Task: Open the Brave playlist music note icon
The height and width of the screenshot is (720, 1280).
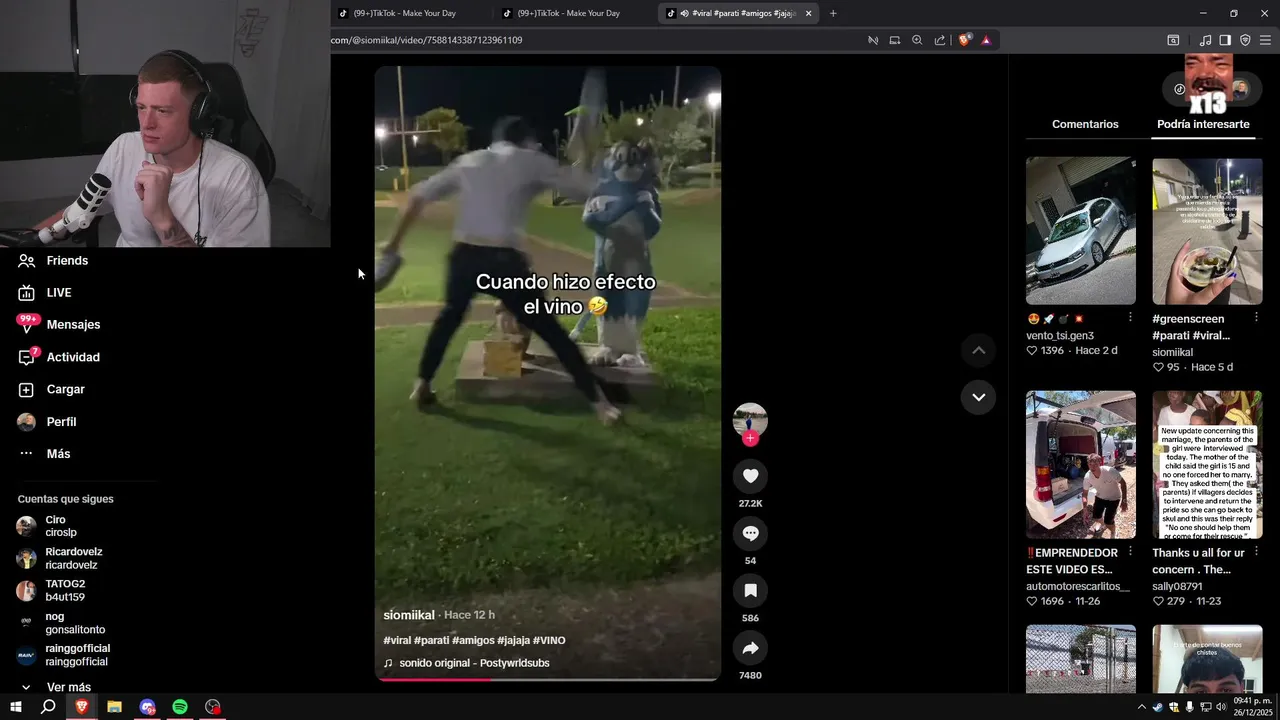Action: [1205, 40]
